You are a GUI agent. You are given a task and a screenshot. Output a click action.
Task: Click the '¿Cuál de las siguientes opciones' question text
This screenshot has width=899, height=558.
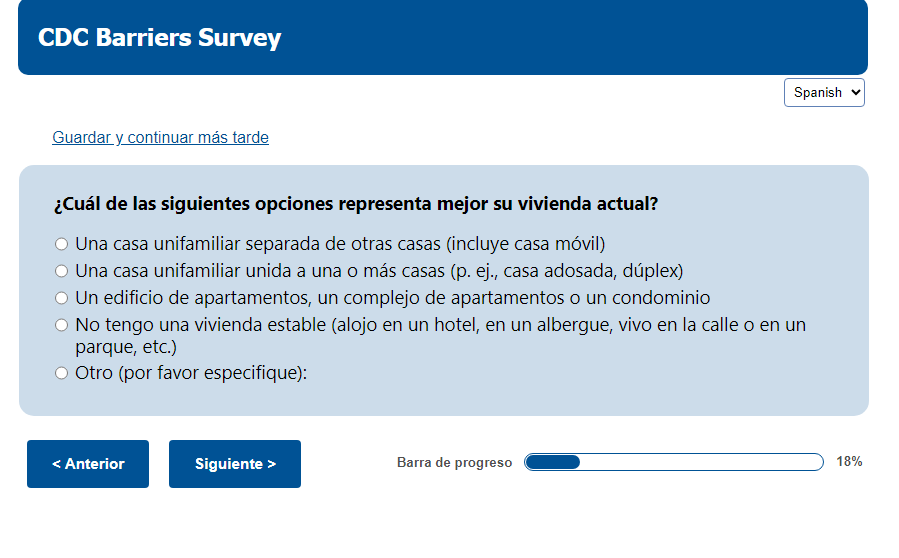tap(356, 204)
